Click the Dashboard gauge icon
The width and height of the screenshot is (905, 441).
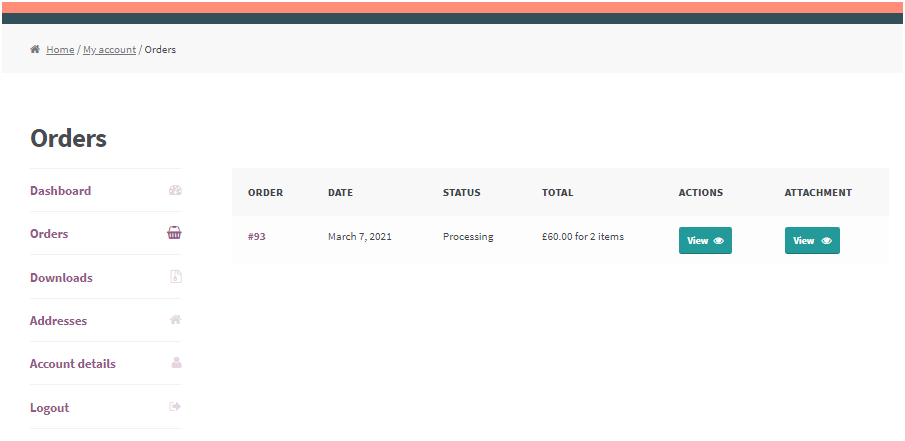click(175, 190)
